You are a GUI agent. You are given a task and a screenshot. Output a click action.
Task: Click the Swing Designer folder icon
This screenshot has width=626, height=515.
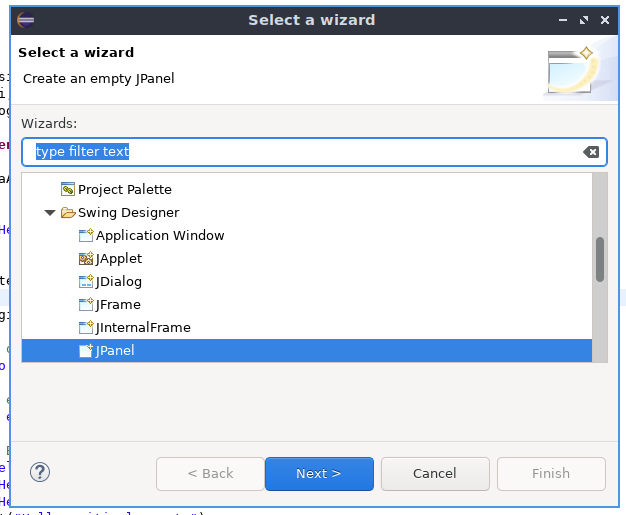68,212
